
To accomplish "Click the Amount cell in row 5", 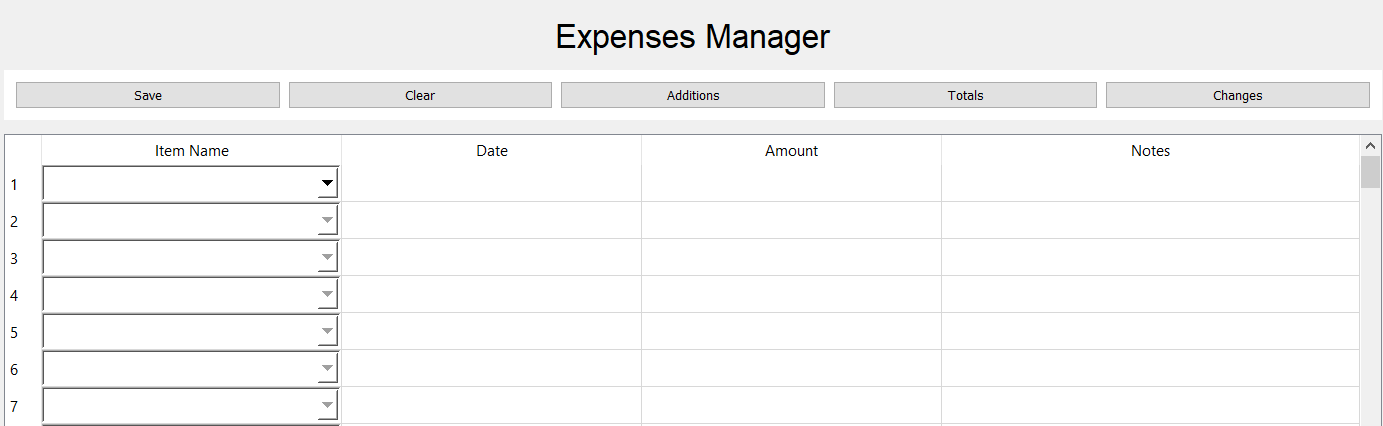I will (791, 332).
